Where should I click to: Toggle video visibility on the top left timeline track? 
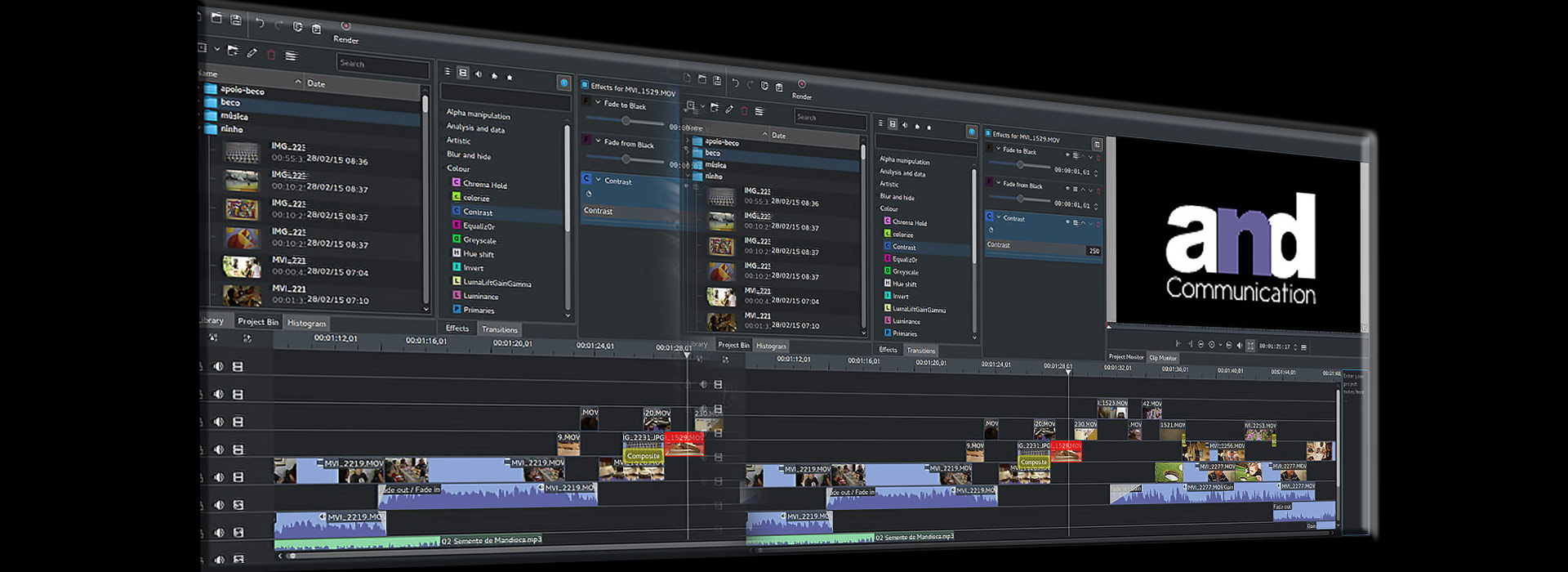tap(238, 367)
